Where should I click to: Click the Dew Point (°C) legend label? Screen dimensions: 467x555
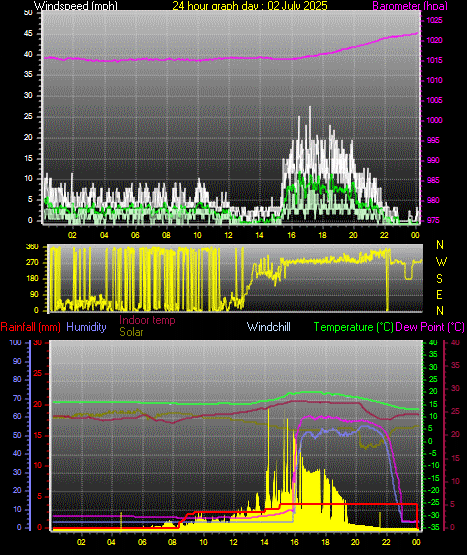[430, 327]
